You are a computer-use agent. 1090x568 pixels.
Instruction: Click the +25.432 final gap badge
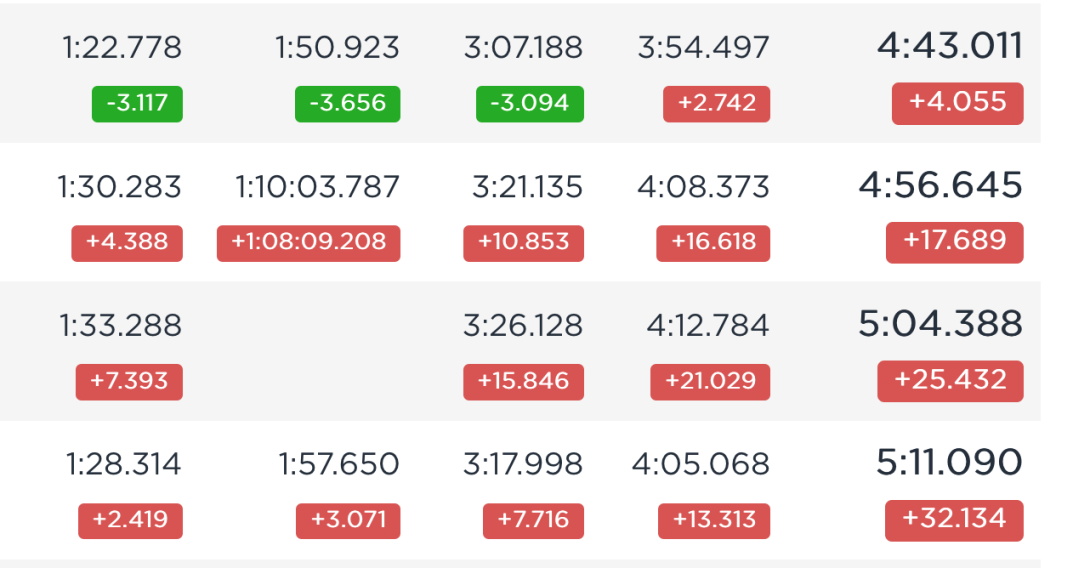[x=950, y=381]
